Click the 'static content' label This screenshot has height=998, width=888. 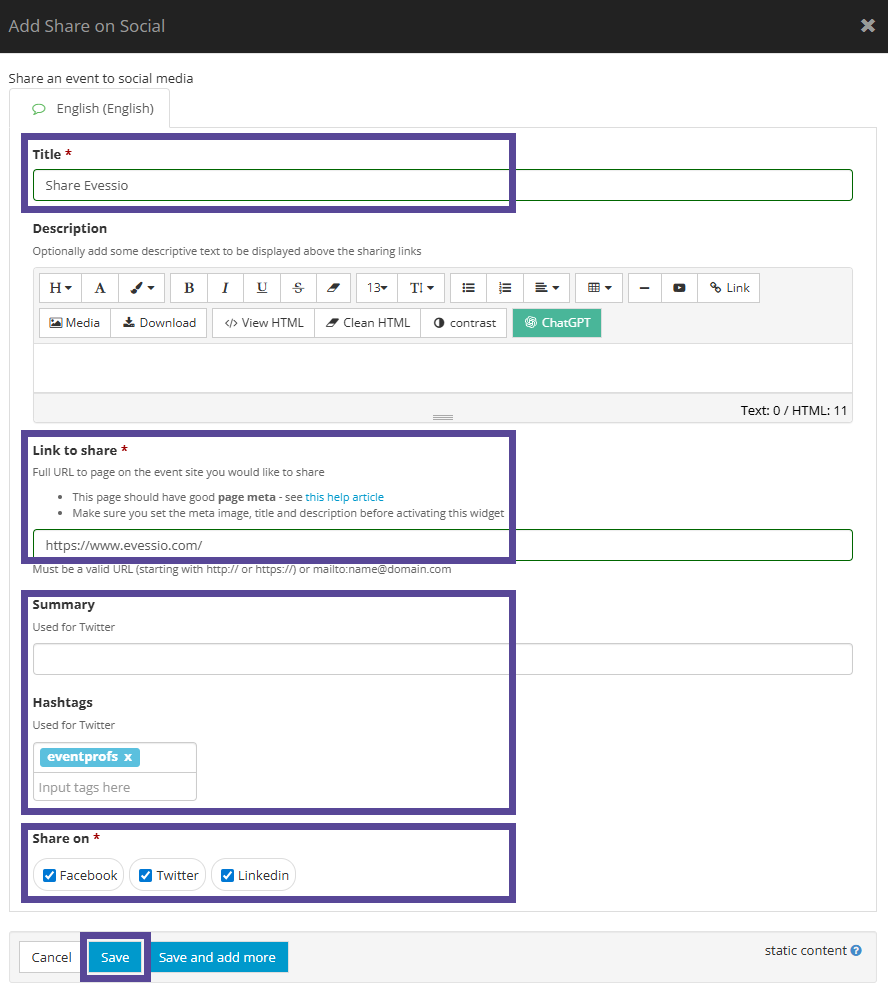coord(805,950)
